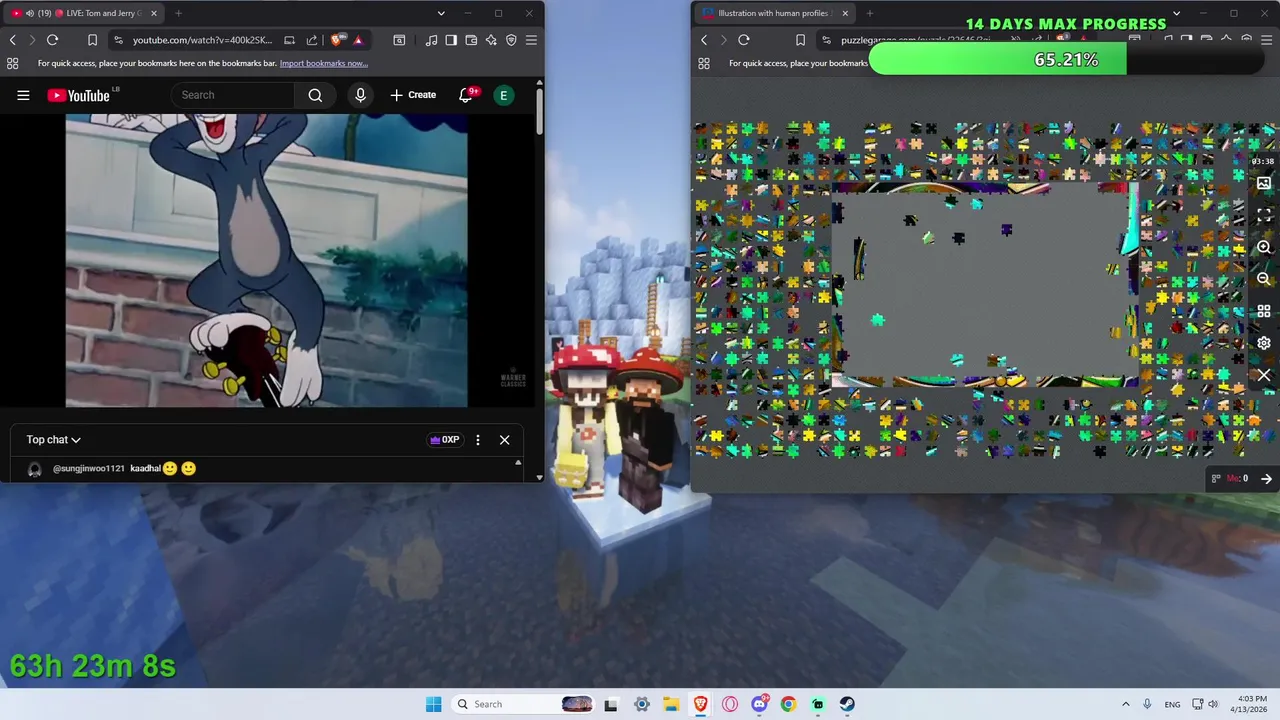Open the YouTube hamburger guide menu

pos(23,95)
